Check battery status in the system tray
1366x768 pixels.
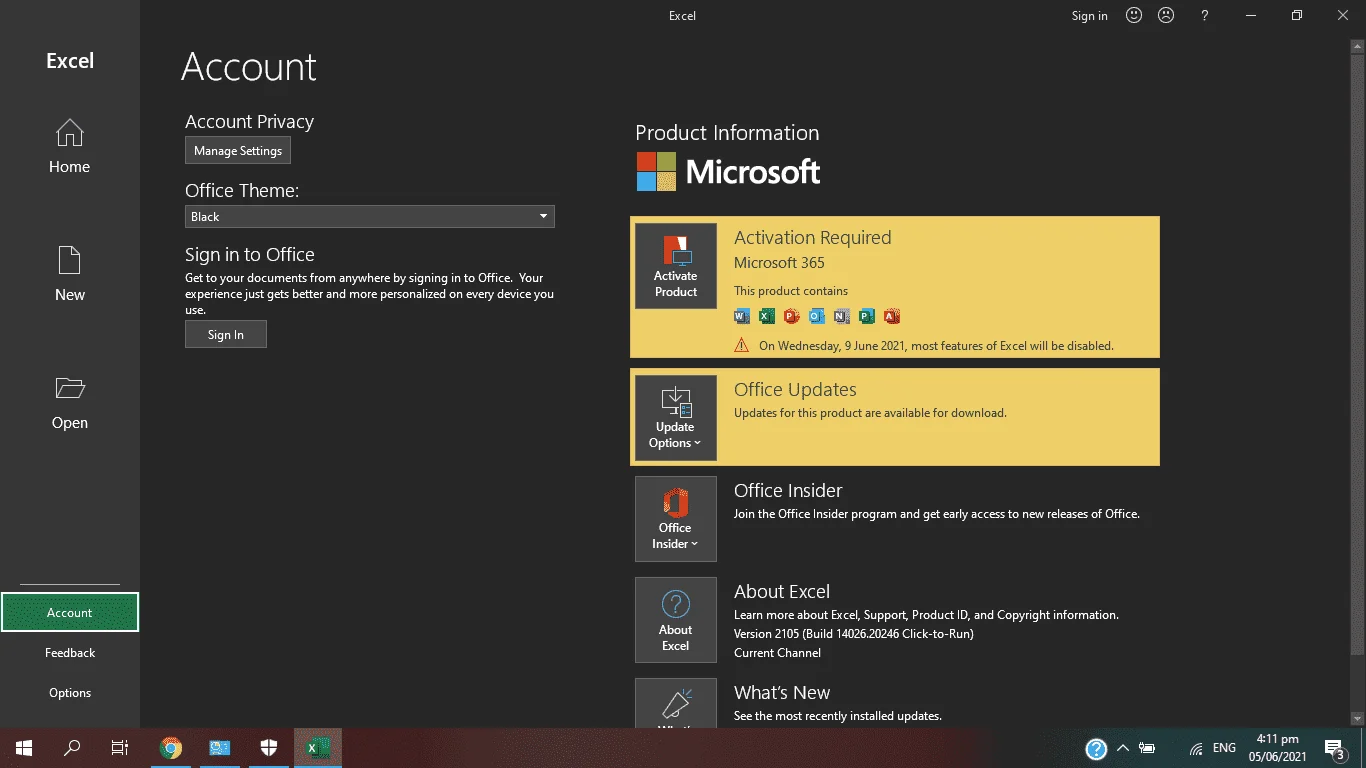1147,748
